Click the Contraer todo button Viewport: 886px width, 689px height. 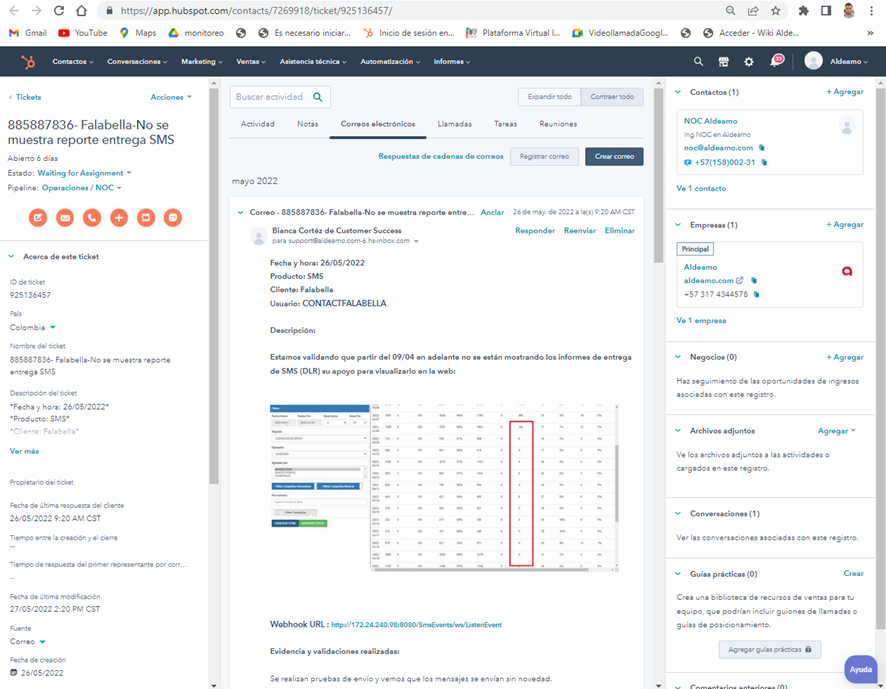pyautogui.click(x=612, y=97)
